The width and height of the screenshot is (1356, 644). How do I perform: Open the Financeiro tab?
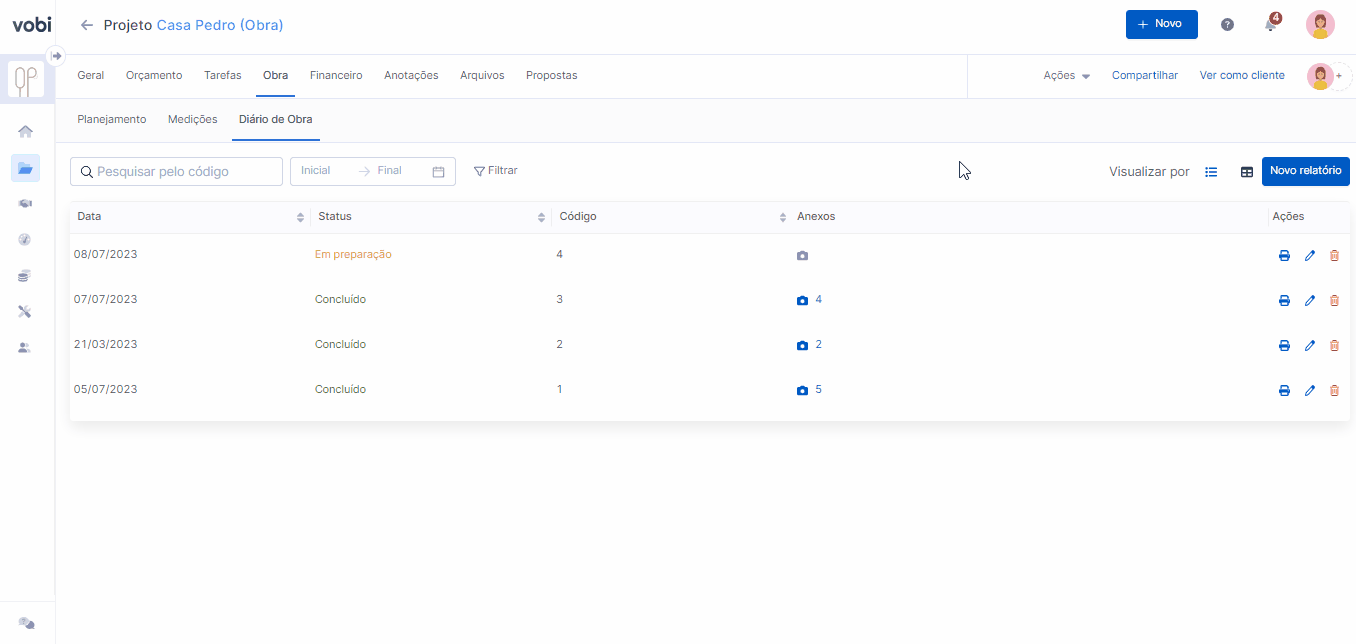pos(336,76)
